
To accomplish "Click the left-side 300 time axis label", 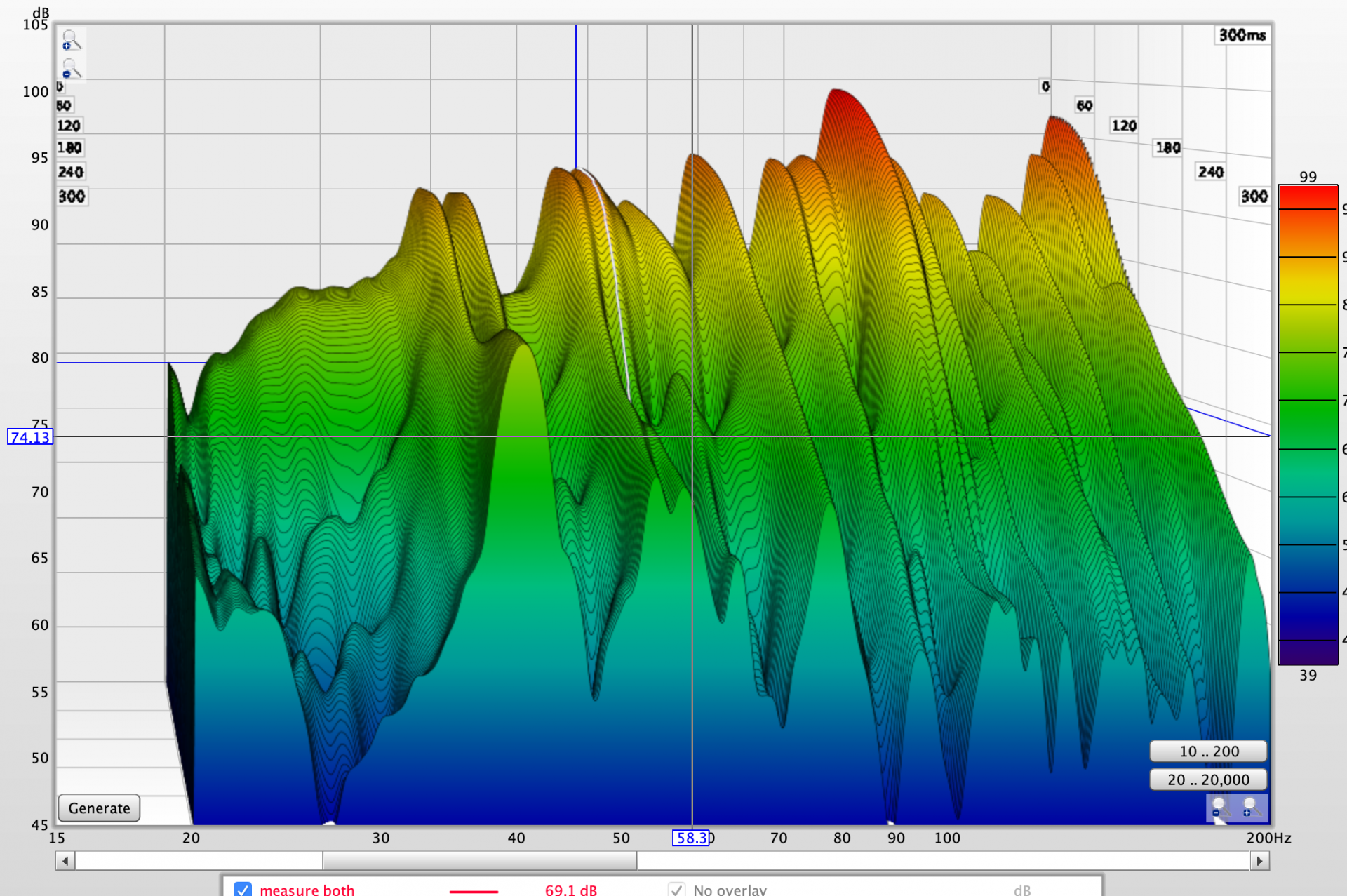I will click(x=71, y=196).
